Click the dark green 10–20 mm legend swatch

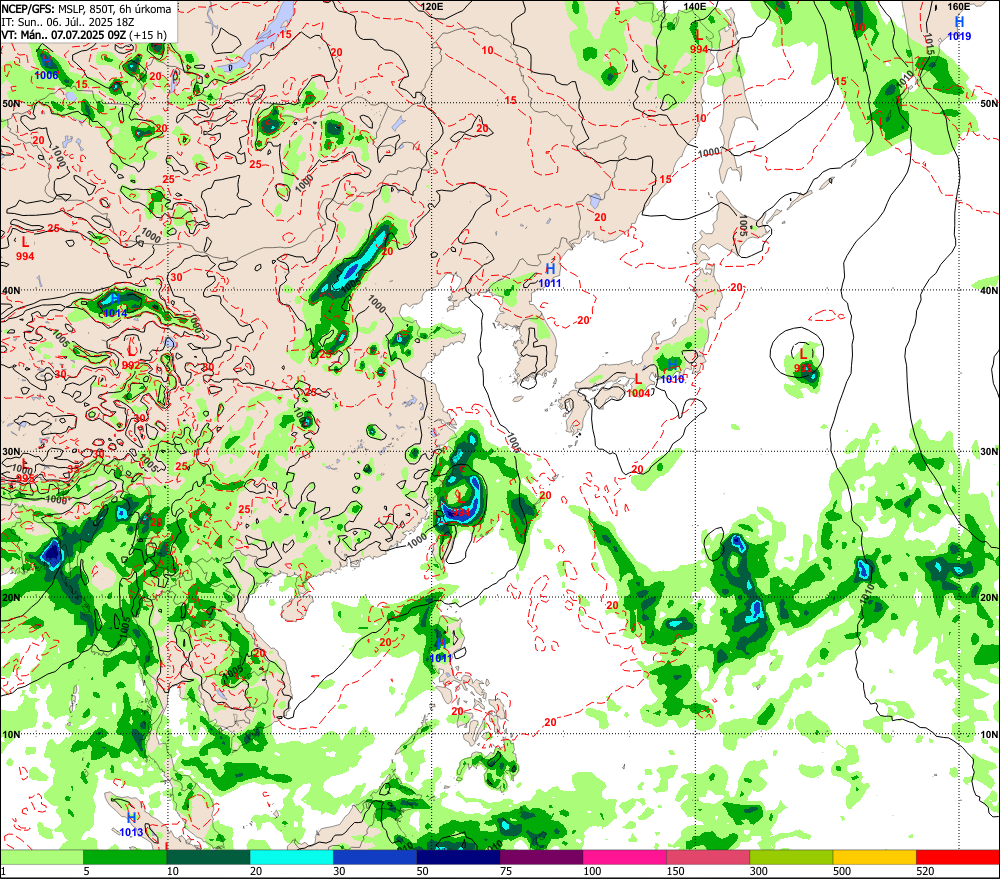[x=209, y=857]
